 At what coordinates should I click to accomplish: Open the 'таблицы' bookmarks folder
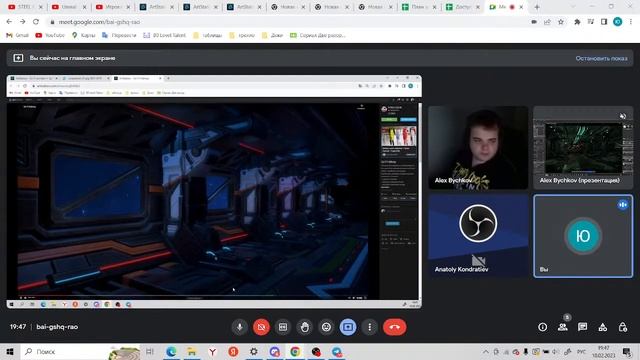(207, 36)
